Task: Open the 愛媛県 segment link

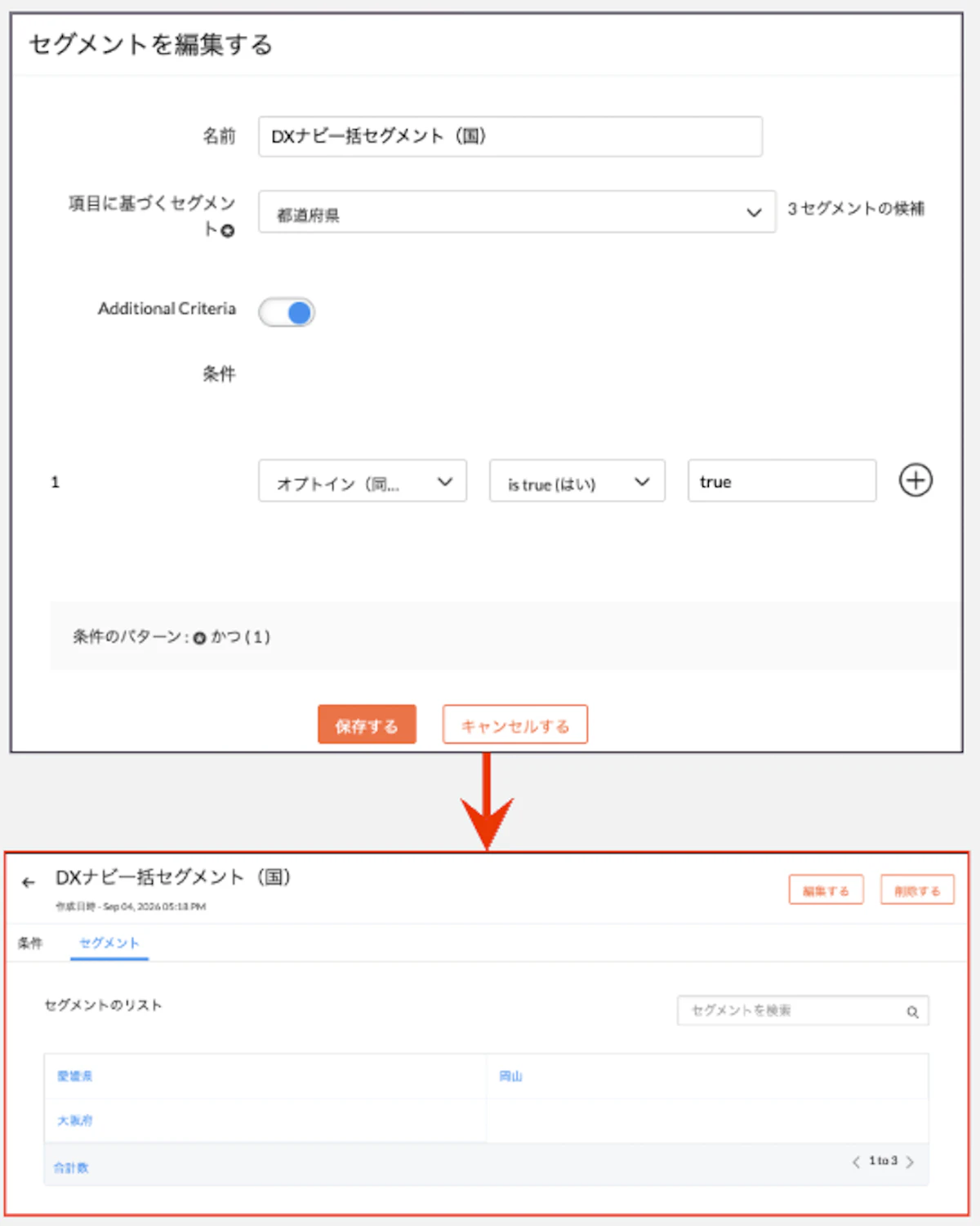Action: (x=75, y=1077)
